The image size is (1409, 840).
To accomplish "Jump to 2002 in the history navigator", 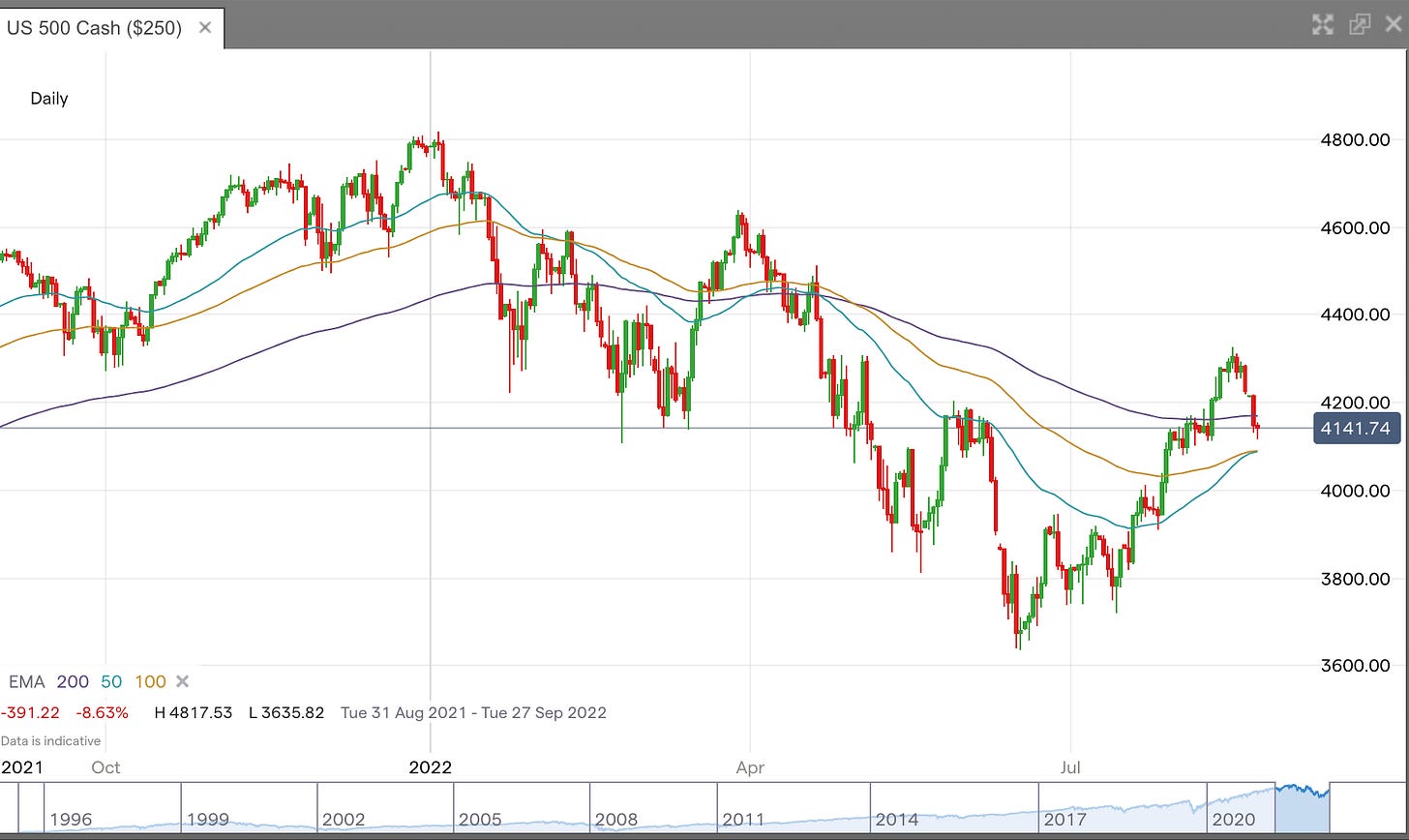I will pos(343,819).
